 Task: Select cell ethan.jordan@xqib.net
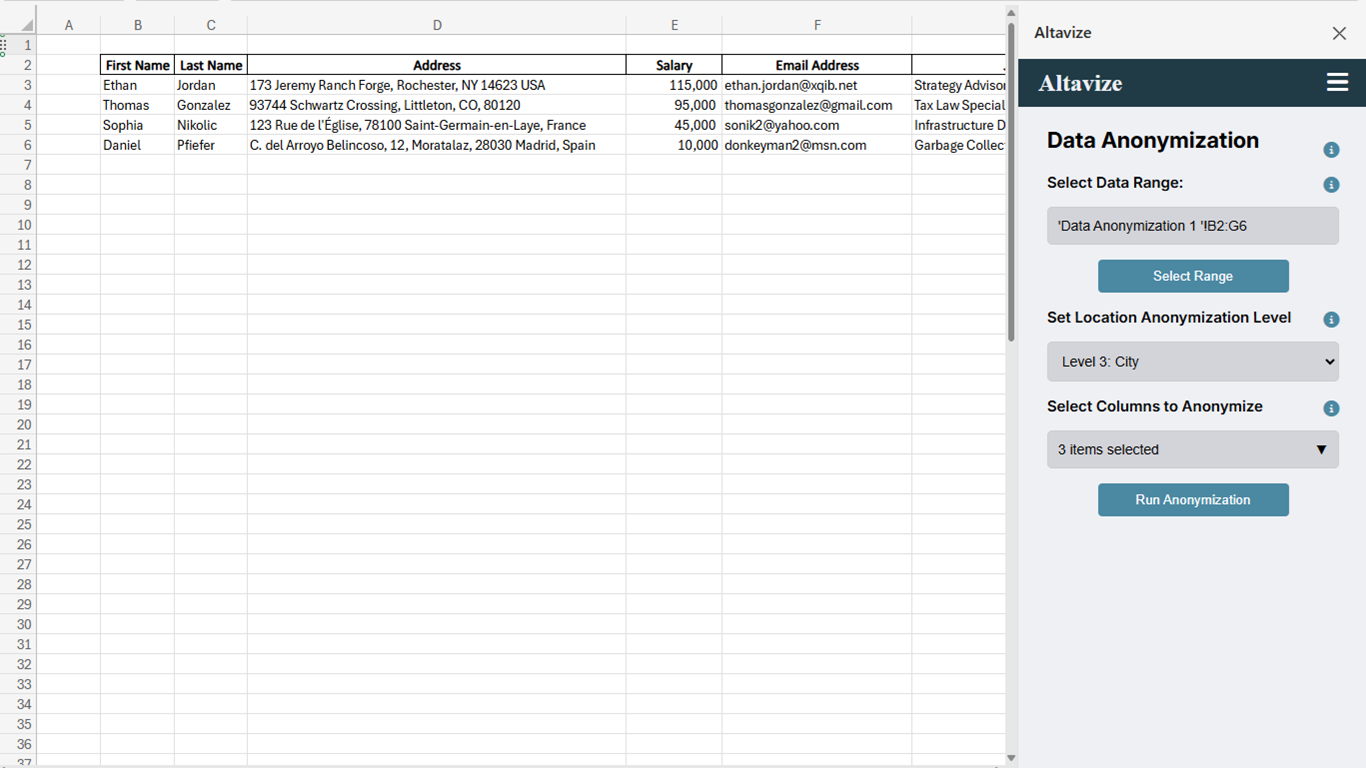tap(817, 85)
